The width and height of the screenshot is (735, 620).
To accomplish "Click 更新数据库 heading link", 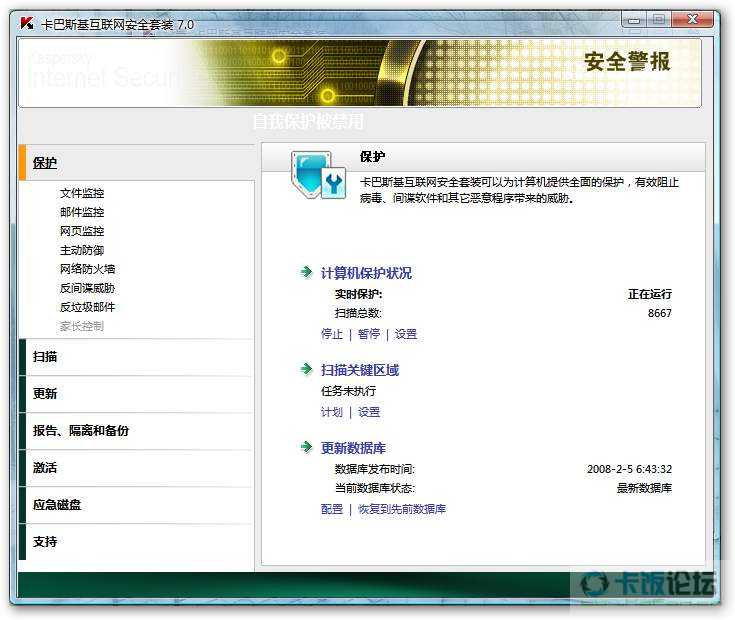I will (353, 448).
